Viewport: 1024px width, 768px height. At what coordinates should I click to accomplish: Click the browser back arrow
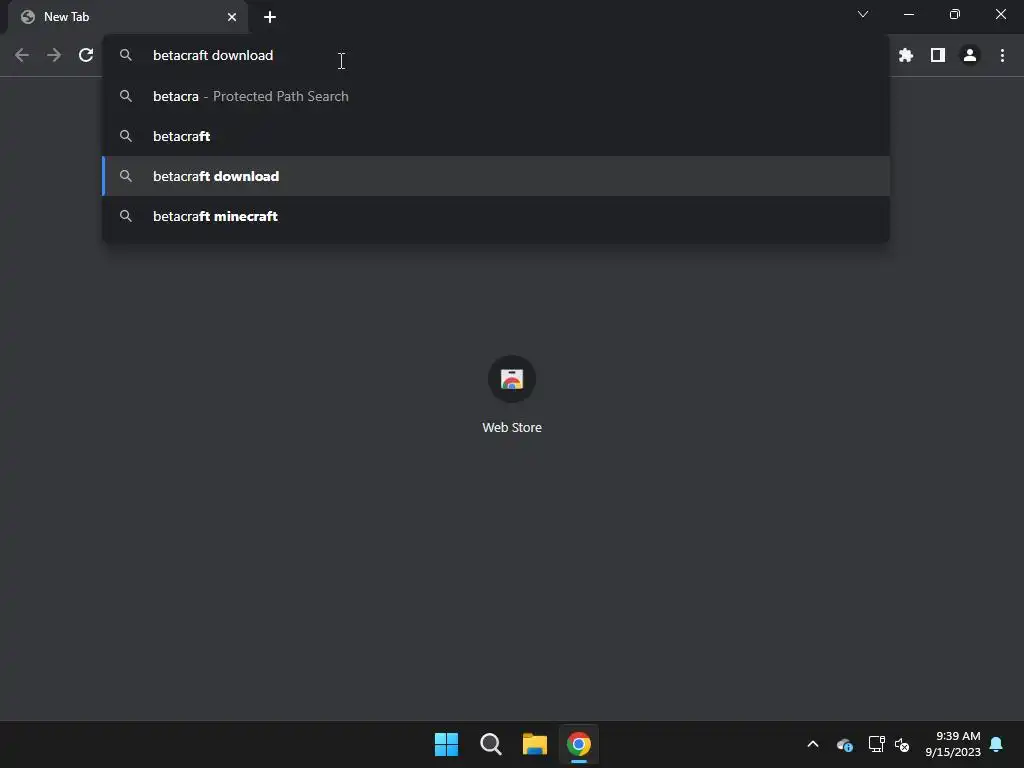click(x=22, y=56)
